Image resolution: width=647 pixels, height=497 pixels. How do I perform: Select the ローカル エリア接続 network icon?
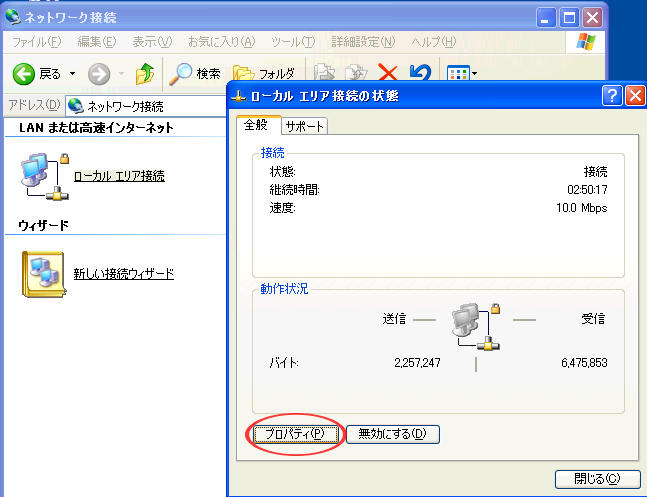click(x=45, y=176)
